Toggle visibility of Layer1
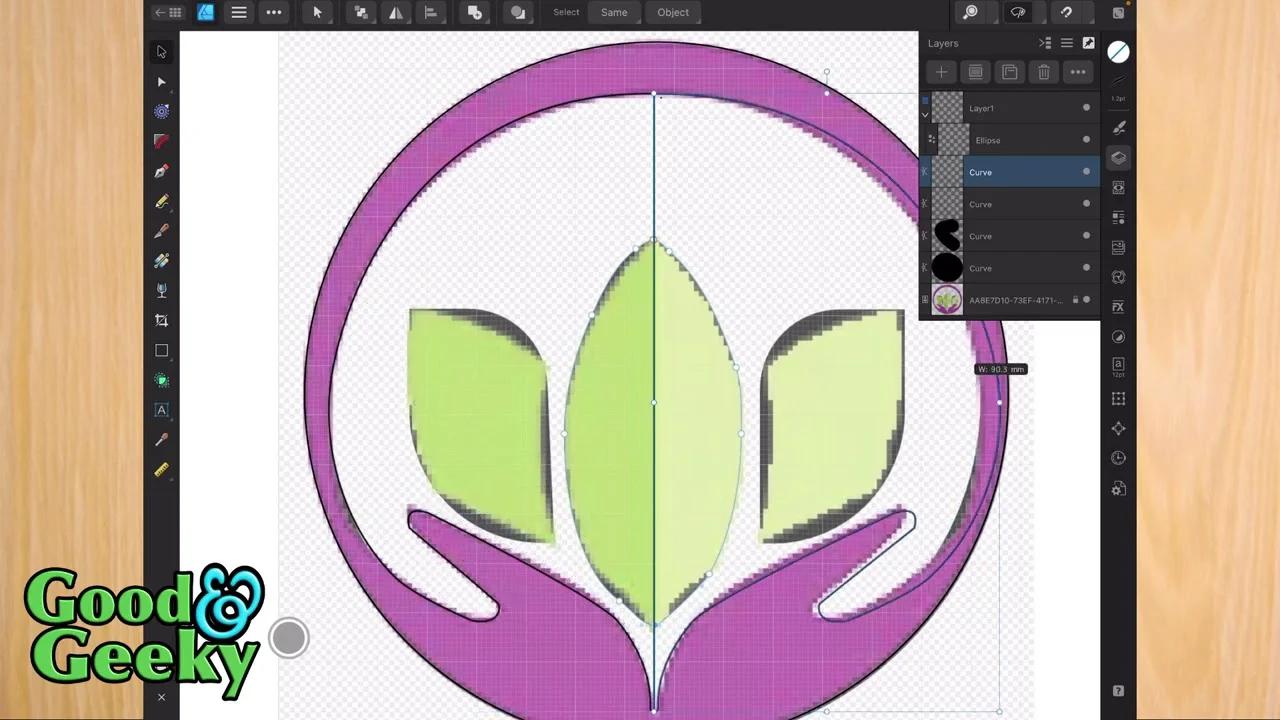Image resolution: width=1280 pixels, height=720 pixels. coord(1086,107)
